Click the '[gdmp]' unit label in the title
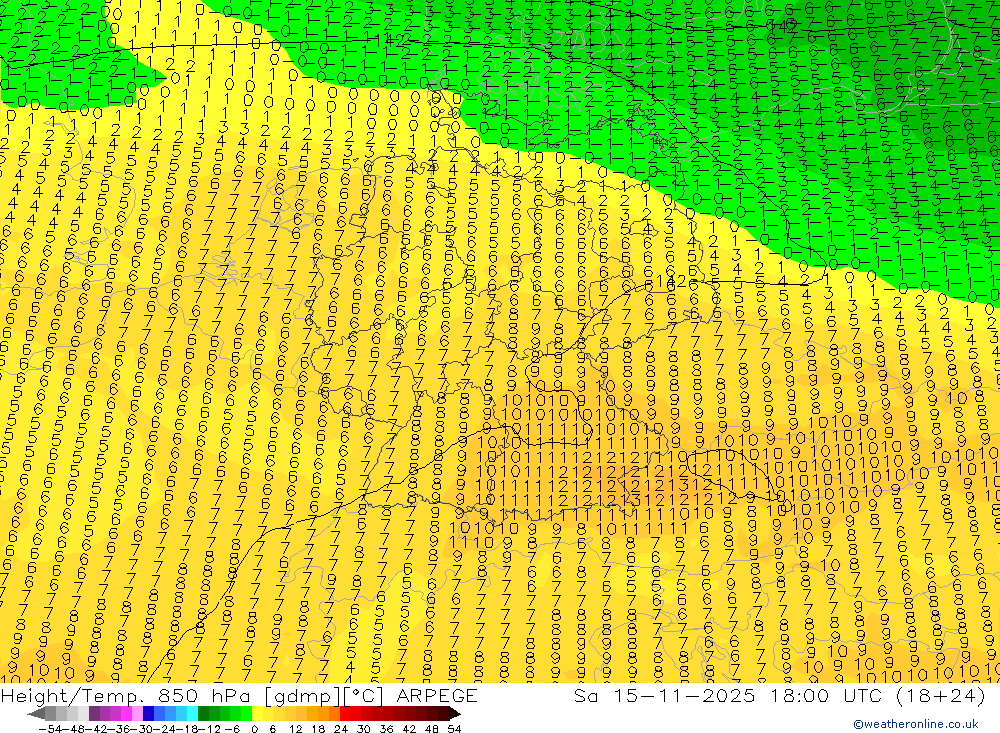Viewport: 1000px width, 733px height. (303, 697)
